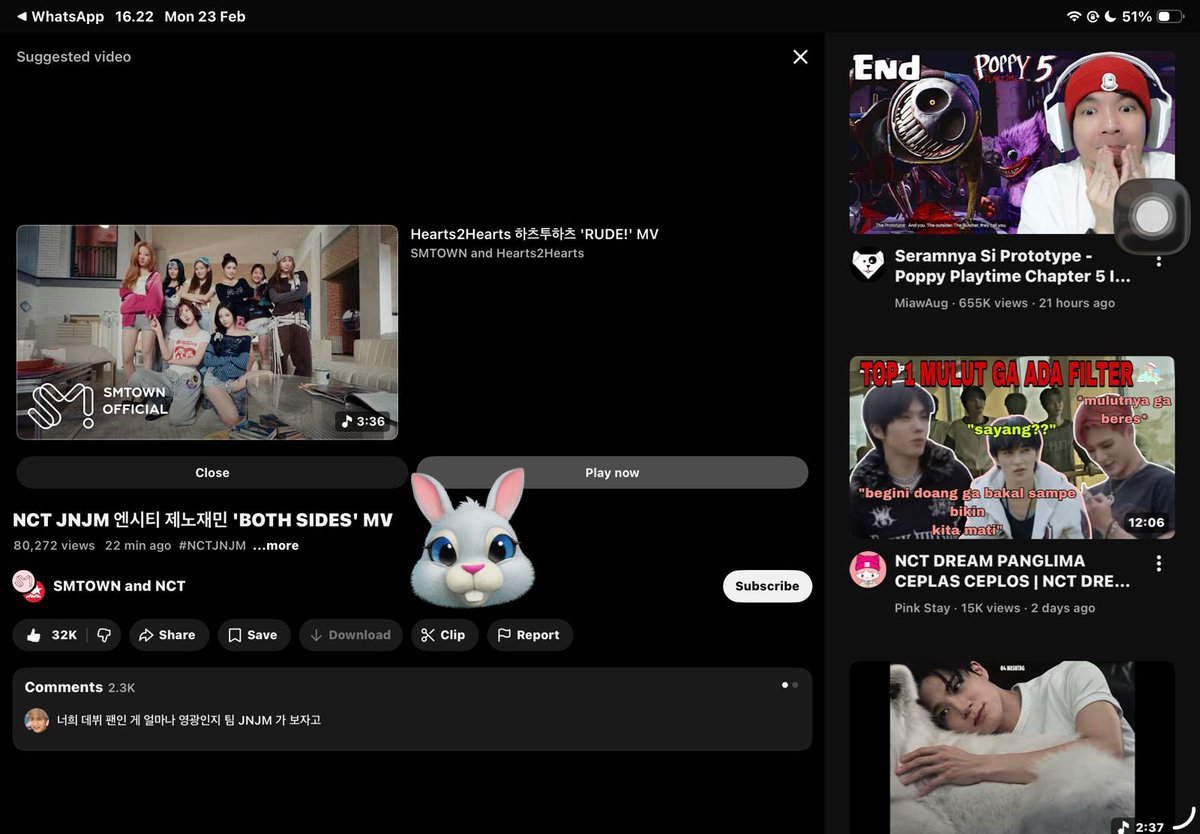The width and height of the screenshot is (1200, 834).
Task: Open MiawAug channel avatar
Action: coord(867,266)
